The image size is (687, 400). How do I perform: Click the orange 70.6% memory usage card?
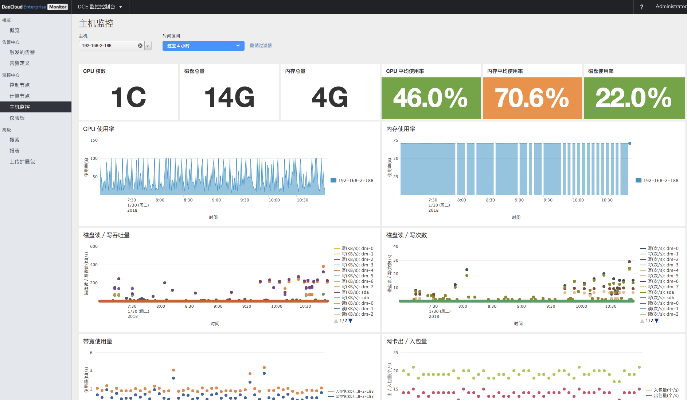[x=531, y=98]
